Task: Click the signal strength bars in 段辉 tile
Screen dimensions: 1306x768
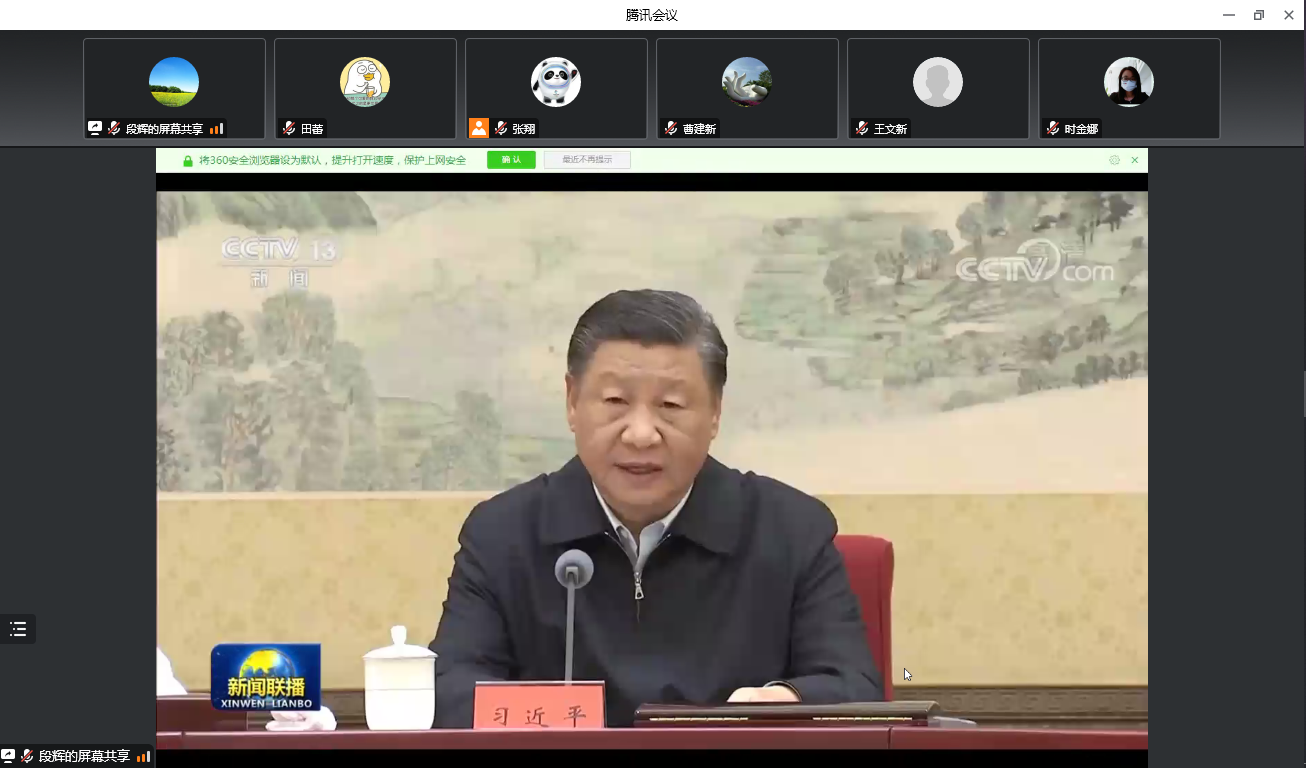Action: pyautogui.click(x=216, y=129)
